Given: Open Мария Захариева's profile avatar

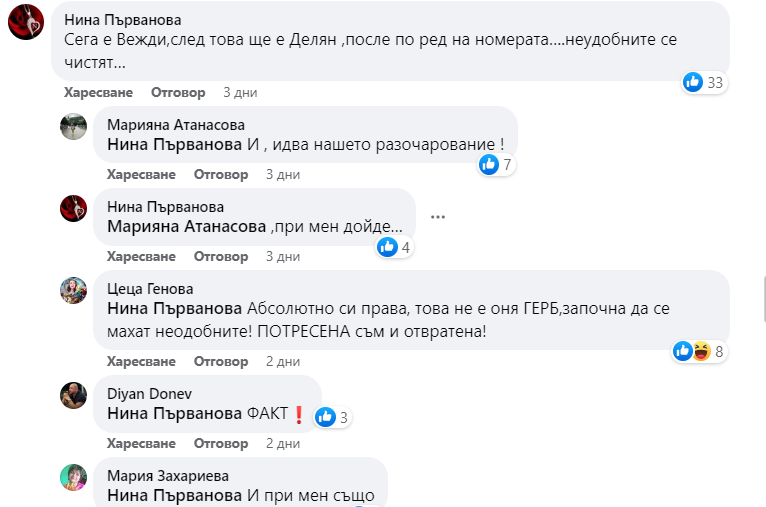Looking at the screenshot, I should (x=74, y=477).
